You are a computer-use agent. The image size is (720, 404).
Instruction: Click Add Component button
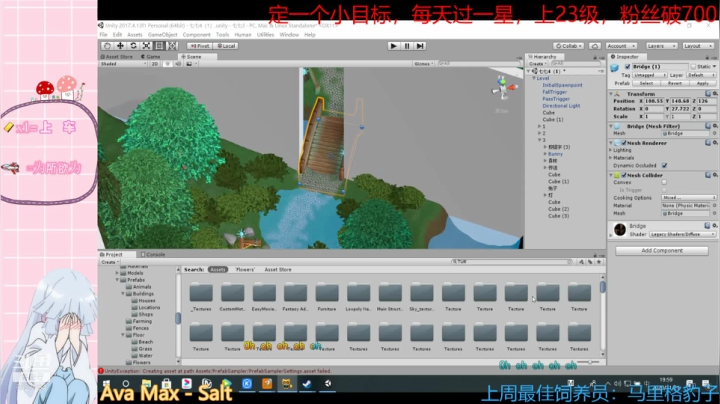(x=662, y=251)
